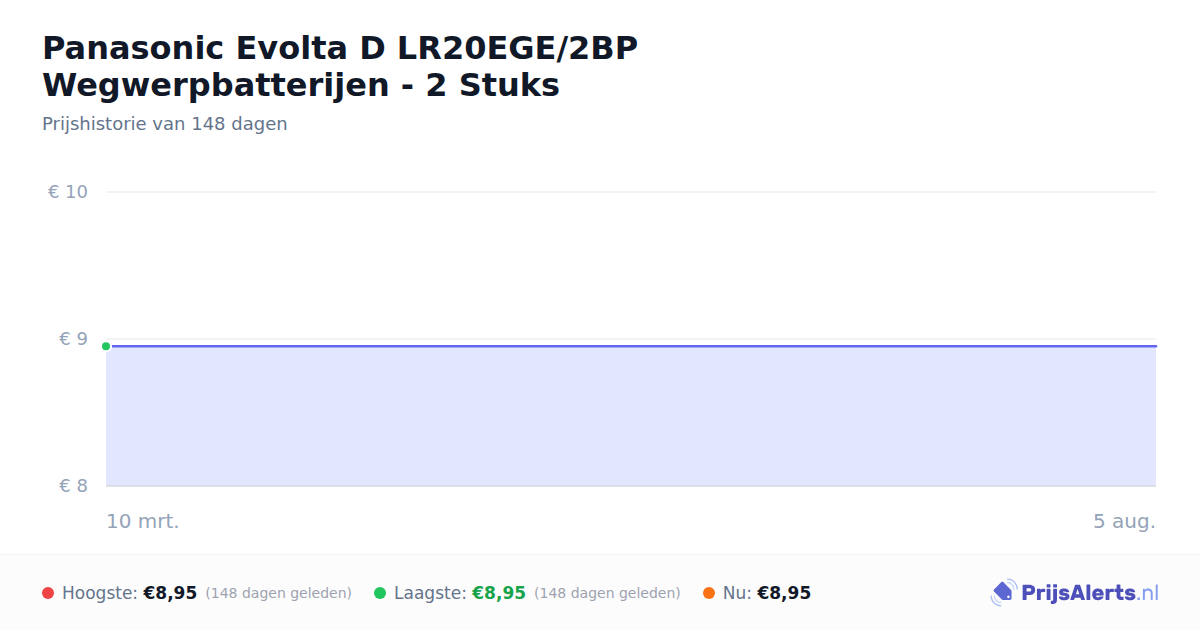Viewport: 1200px width, 630px height.
Task: Click the 10 mrt. start date label
Action: coord(143,522)
